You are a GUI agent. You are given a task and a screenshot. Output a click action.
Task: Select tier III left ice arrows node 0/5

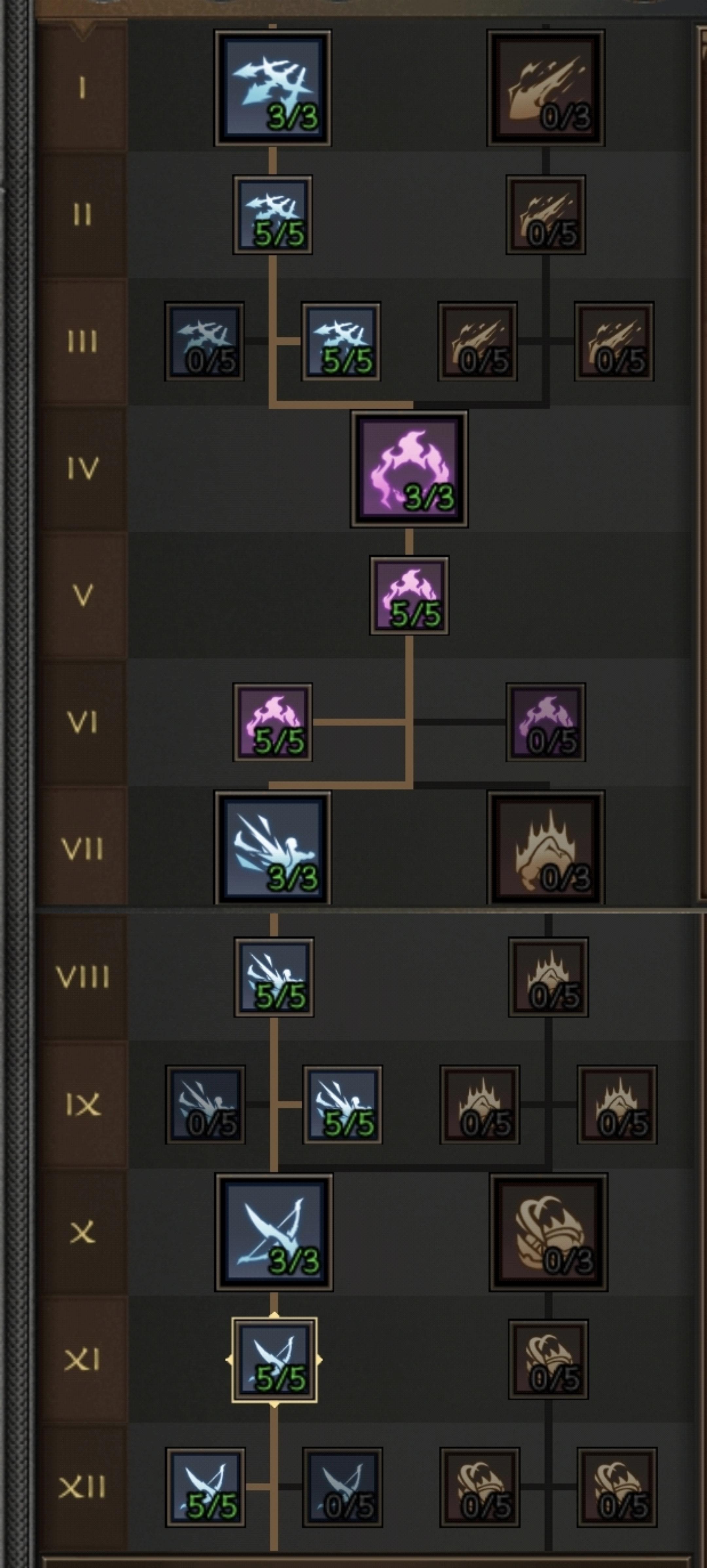click(205, 341)
